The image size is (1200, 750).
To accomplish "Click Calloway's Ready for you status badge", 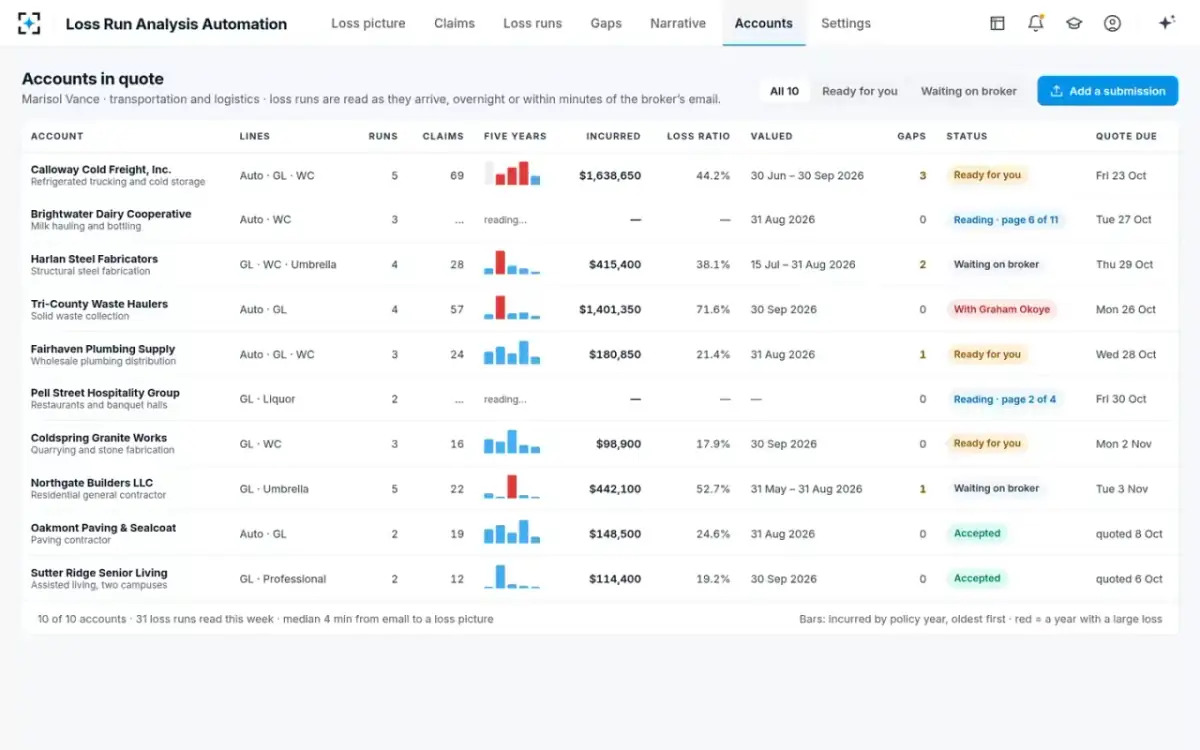I will (987, 175).
